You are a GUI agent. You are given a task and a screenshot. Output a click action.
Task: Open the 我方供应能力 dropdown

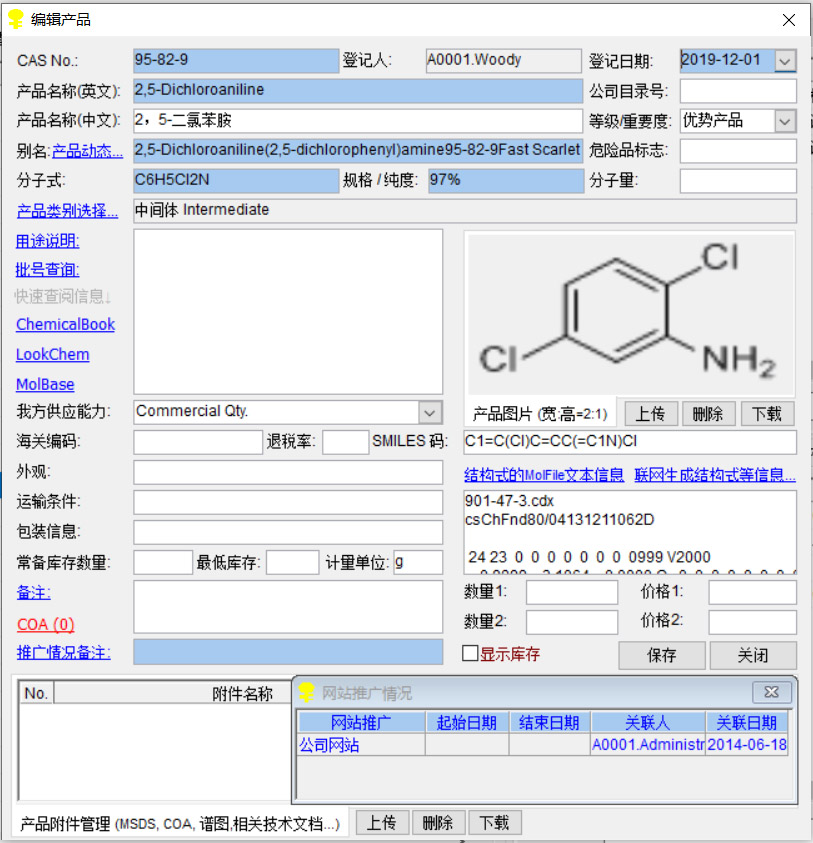click(x=429, y=412)
